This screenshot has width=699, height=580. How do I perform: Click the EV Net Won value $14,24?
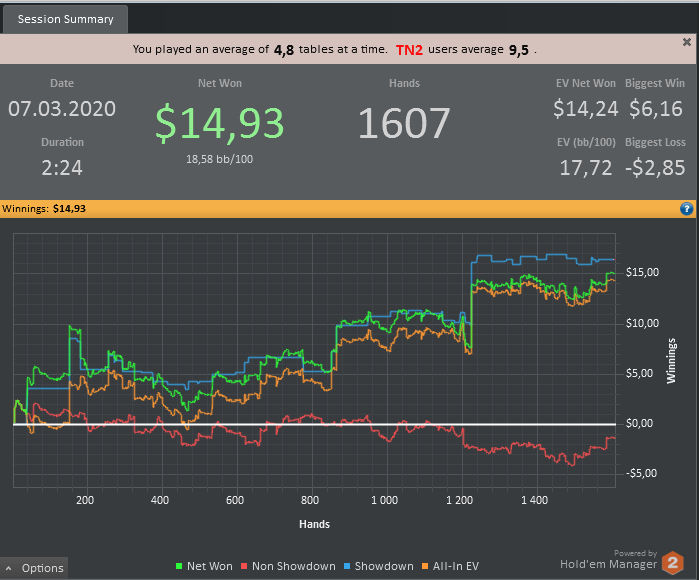pos(585,109)
